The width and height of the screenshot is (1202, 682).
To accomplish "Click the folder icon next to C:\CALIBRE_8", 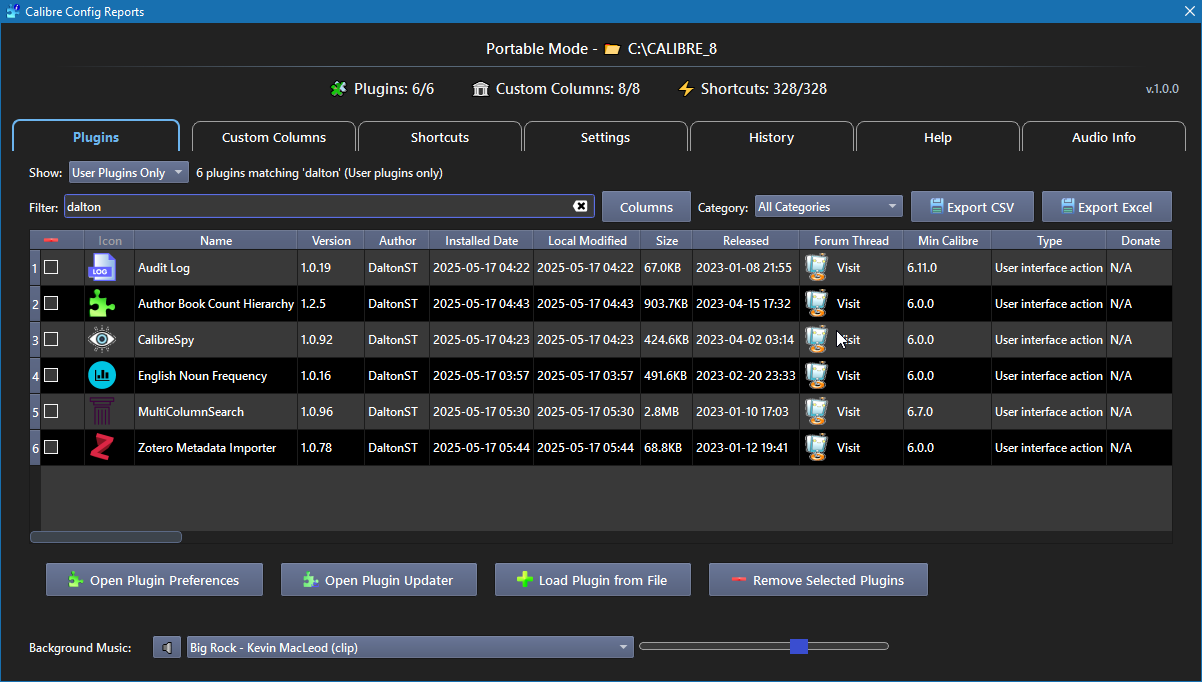I will point(612,49).
